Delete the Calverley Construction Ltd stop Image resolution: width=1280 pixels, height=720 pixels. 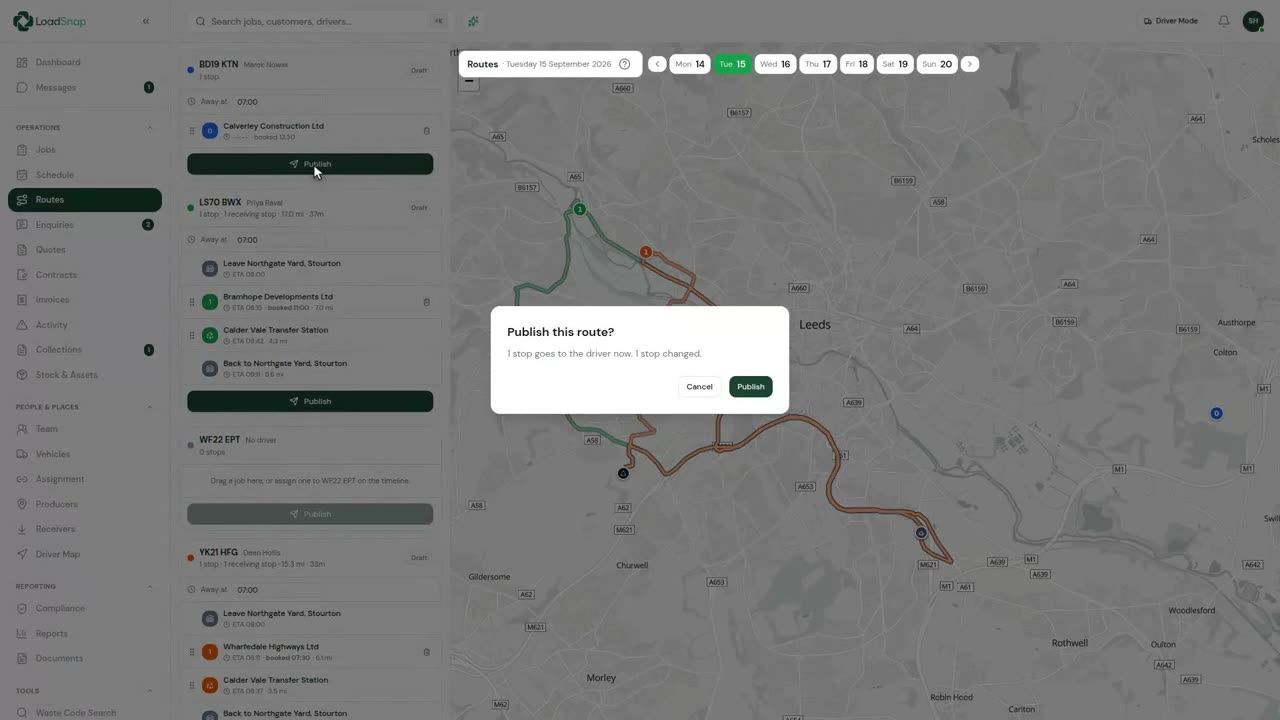click(427, 131)
